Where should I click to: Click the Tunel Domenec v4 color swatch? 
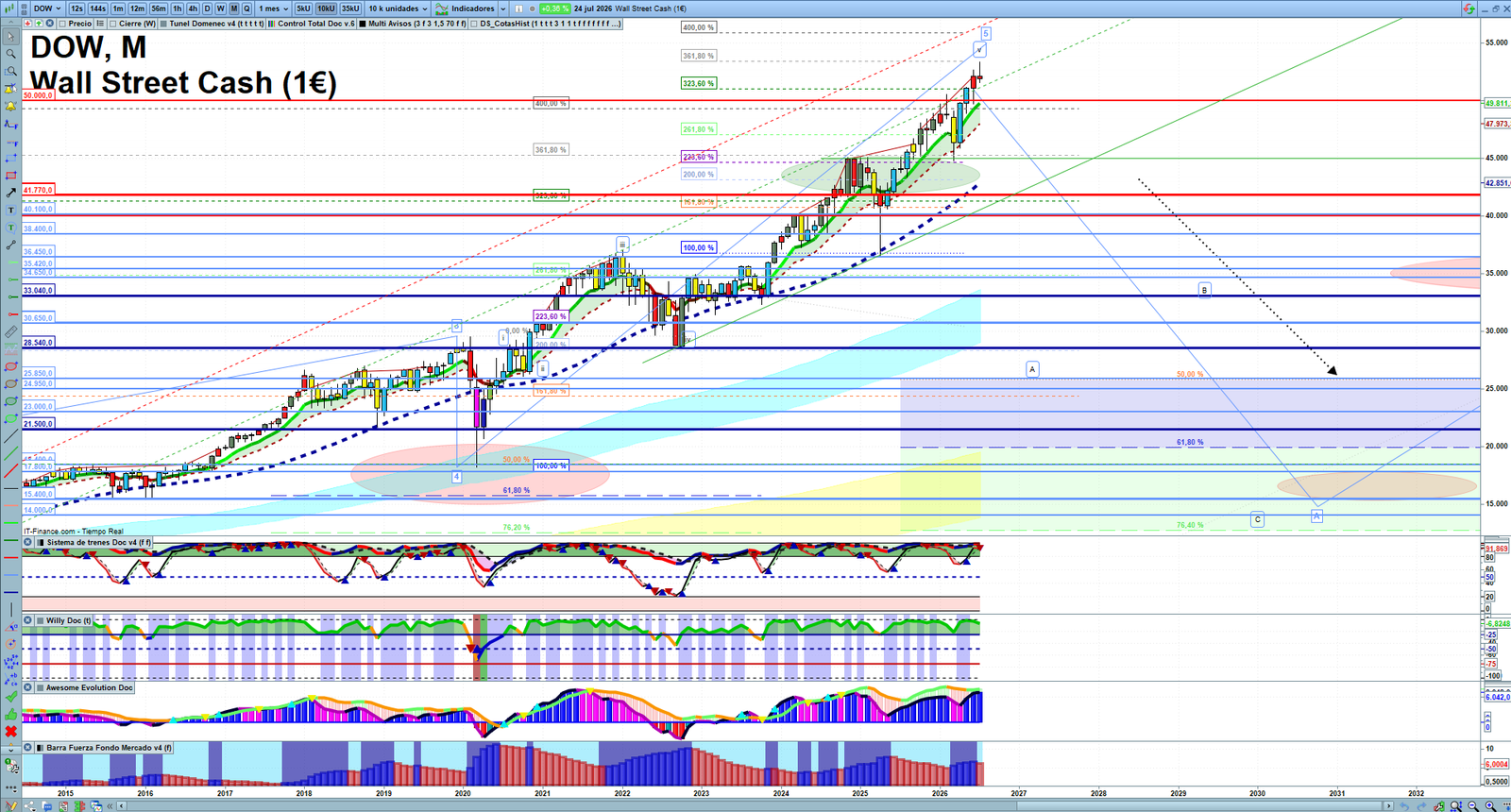pos(163,24)
